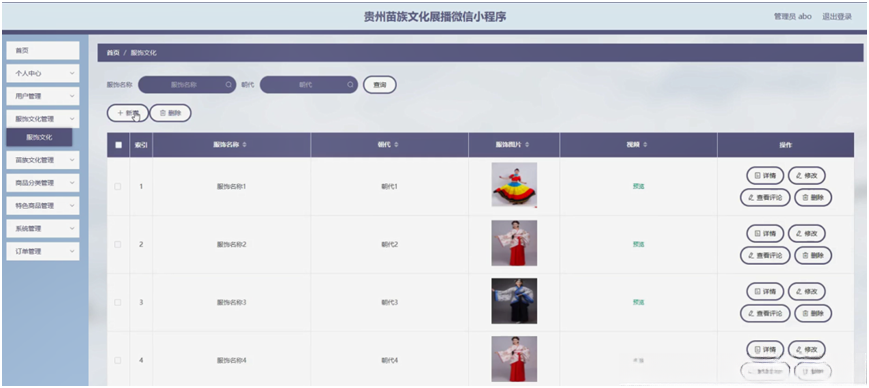The image size is (869, 388).
Task: Click 删除 for row 服饰名称3
Action: pyautogui.click(x=813, y=314)
